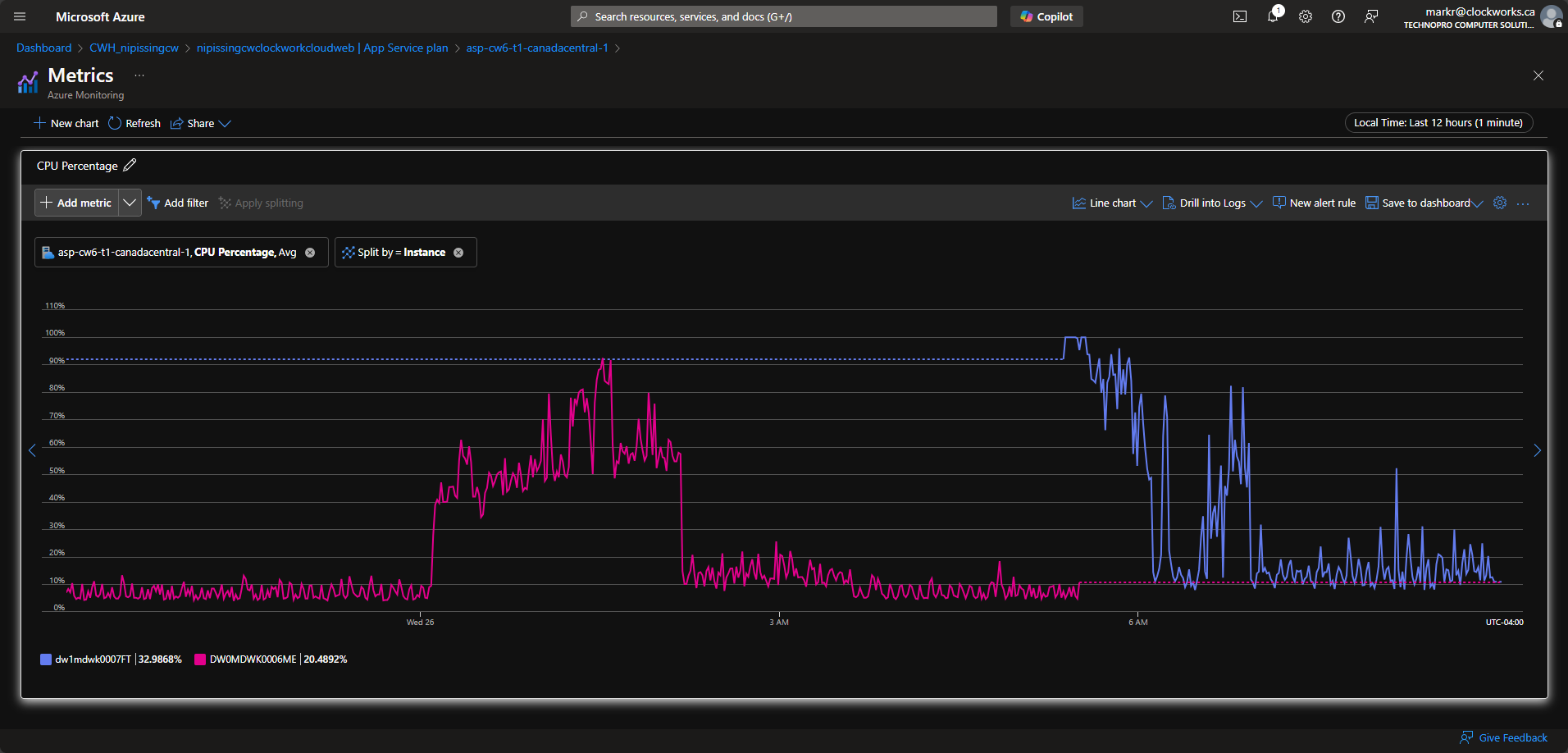
Task: Open chart more options ellipsis
Action: coord(1523,203)
